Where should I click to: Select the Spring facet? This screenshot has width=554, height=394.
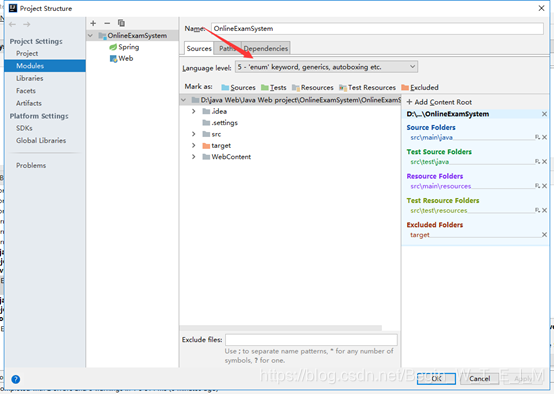tap(124, 47)
